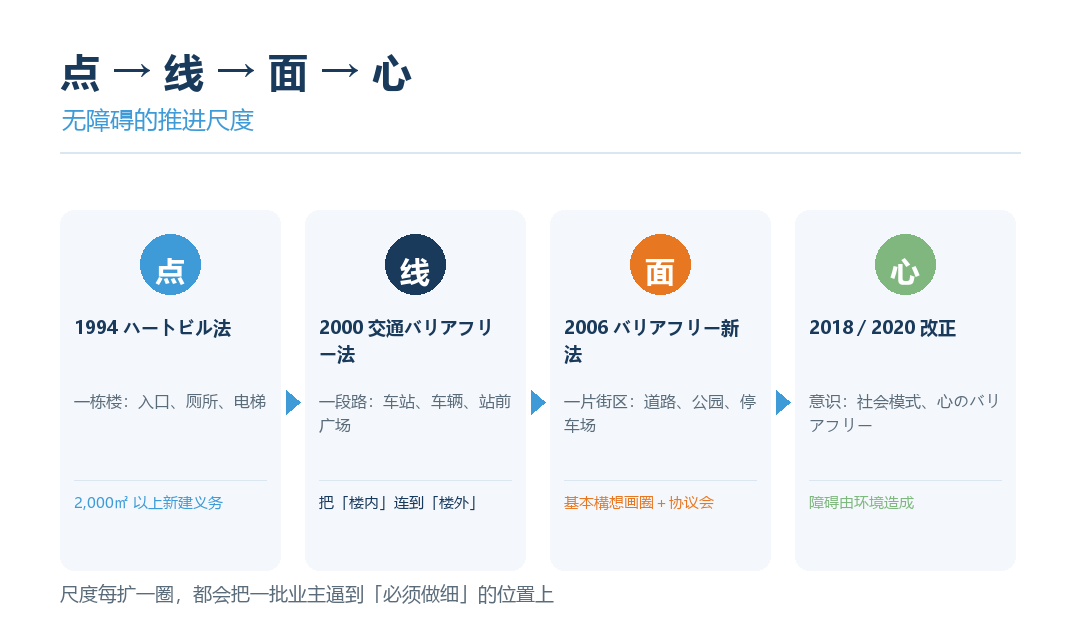Click the green 心 circle icon
This screenshot has height=620, width=1080.
point(905,265)
